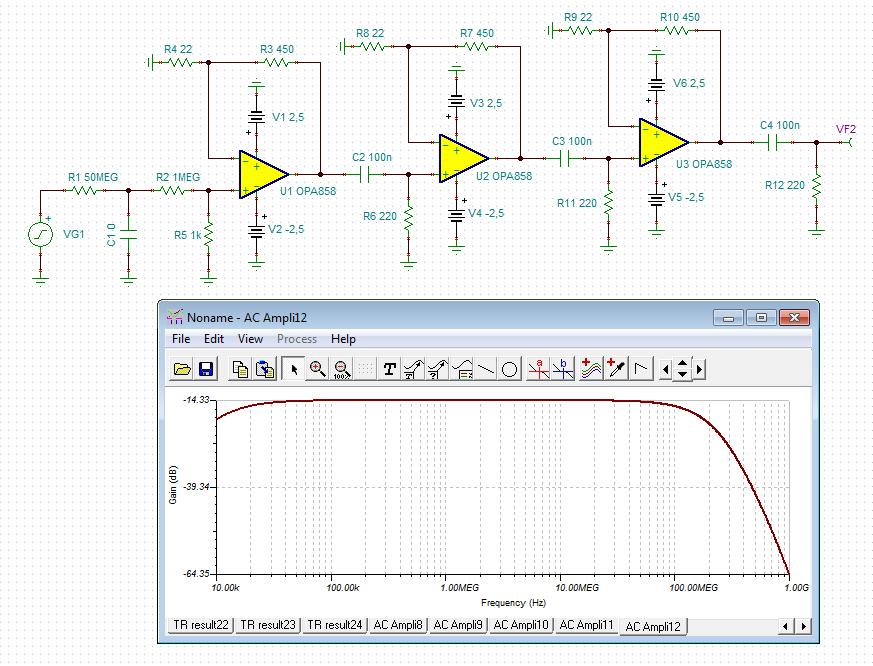Click the R5 1k resistor label
The image size is (873, 666).
[188, 235]
